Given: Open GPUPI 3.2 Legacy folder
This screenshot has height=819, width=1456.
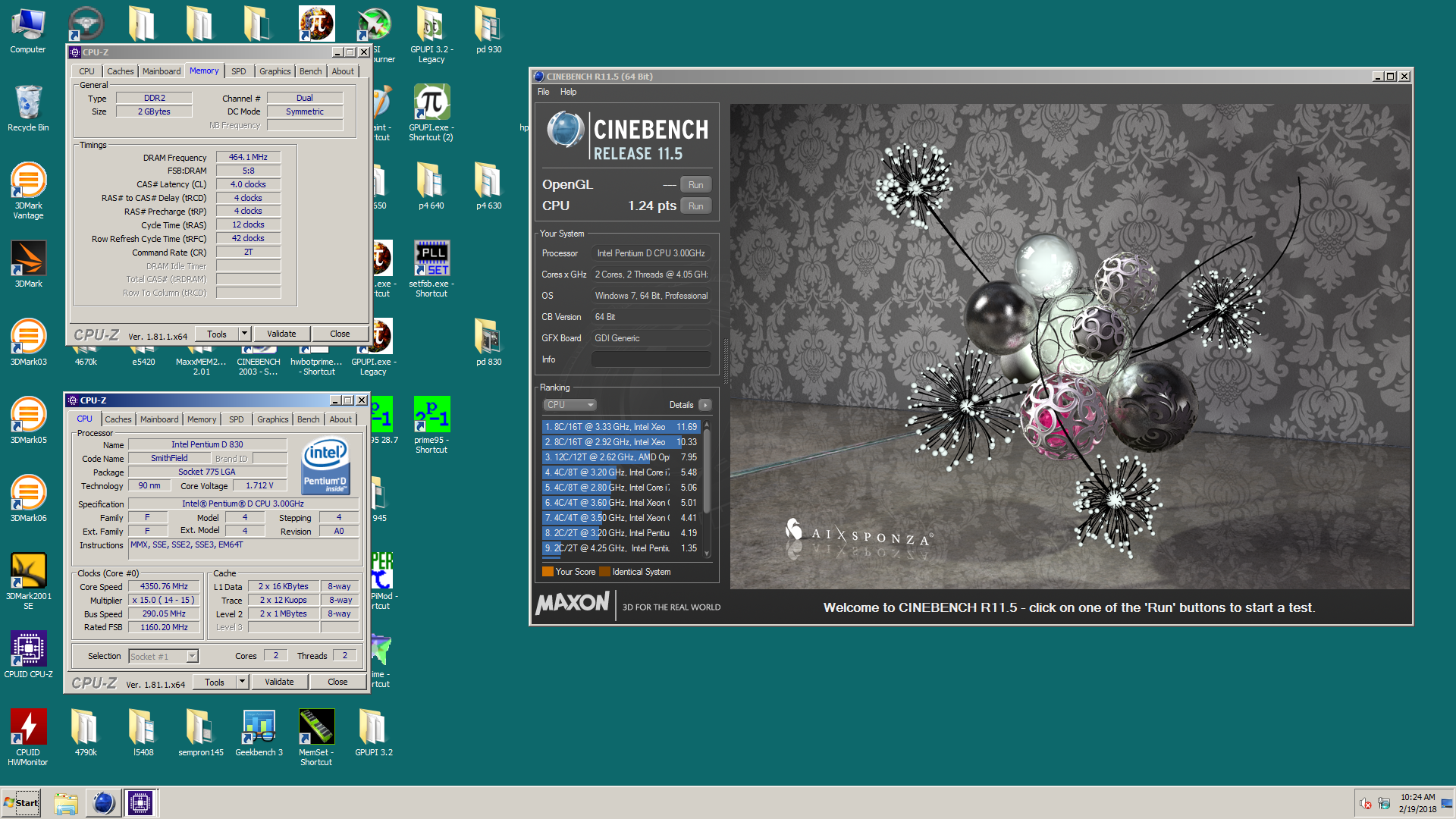Looking at the screenshot, I should pos(431,35).
